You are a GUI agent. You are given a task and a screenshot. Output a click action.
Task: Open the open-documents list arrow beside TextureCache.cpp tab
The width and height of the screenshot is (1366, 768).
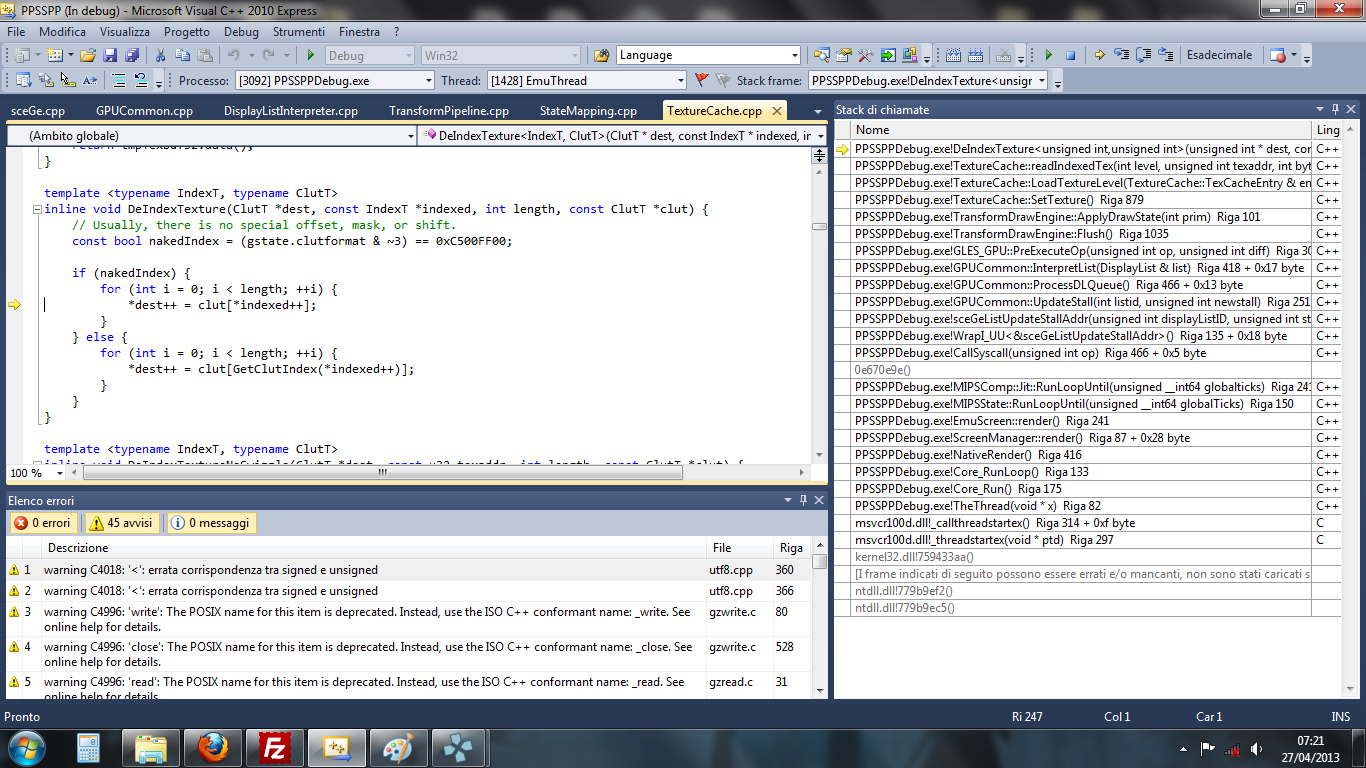pyautogui.click(x=820, y=111)
